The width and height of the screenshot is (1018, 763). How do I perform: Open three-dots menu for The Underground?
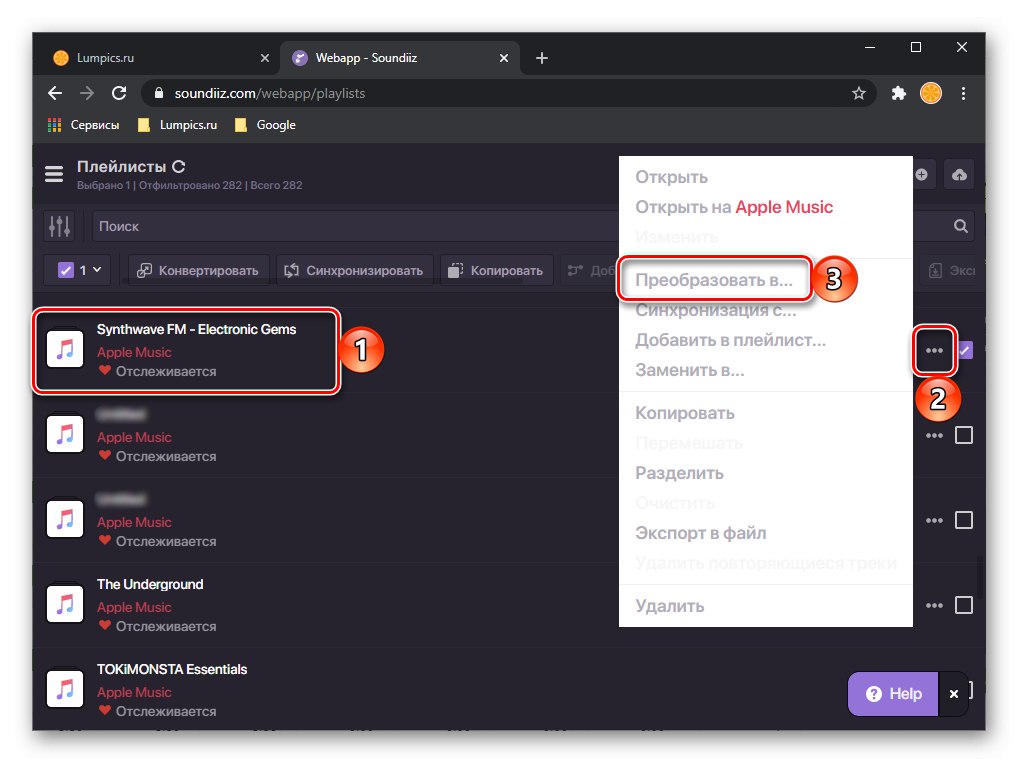[934, 606]
